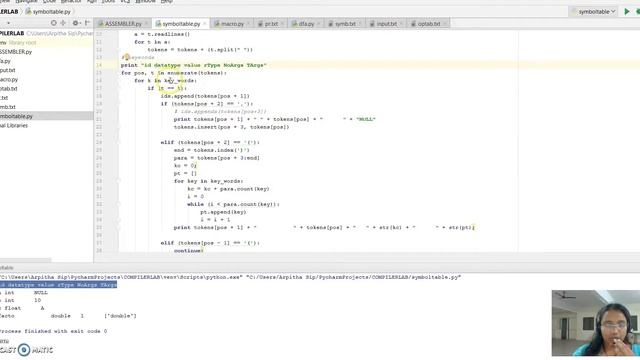Image resolution: width=640 pixels, height=360 pixels.
Task: Open the Window menu
Action: pos(145,2)
